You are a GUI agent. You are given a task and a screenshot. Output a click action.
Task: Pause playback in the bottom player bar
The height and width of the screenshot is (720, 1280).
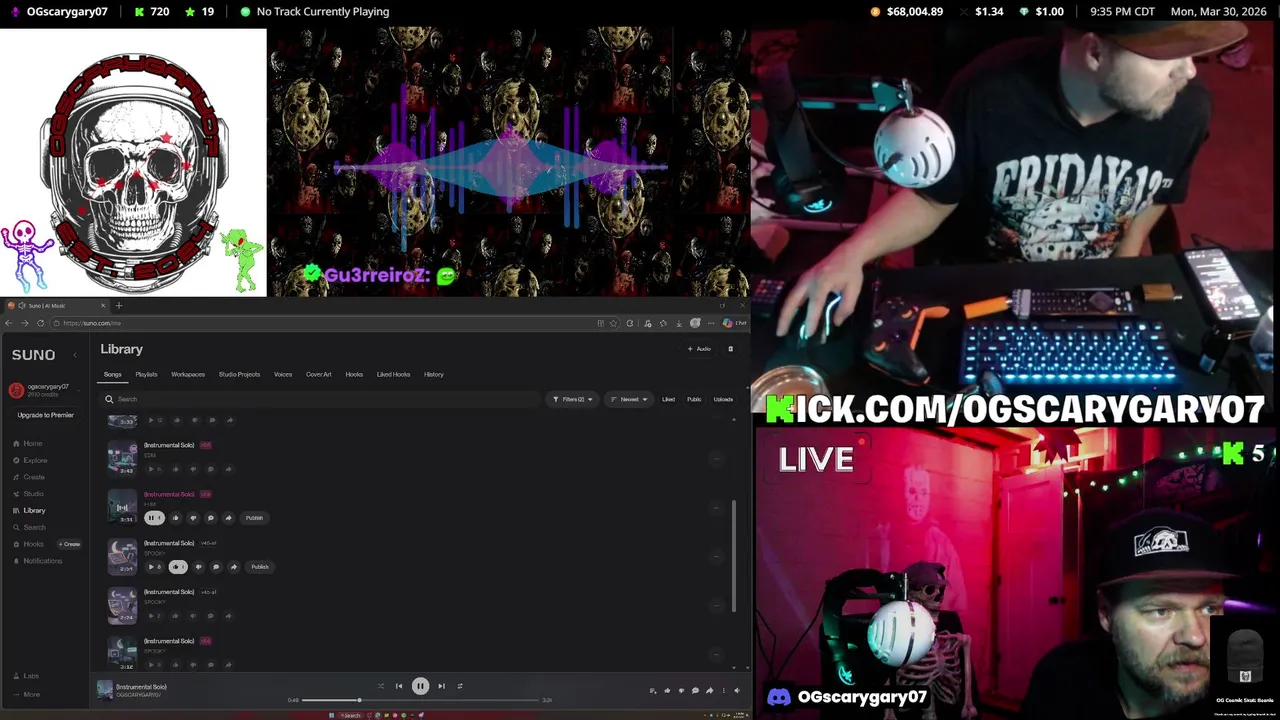pos(420,686)
